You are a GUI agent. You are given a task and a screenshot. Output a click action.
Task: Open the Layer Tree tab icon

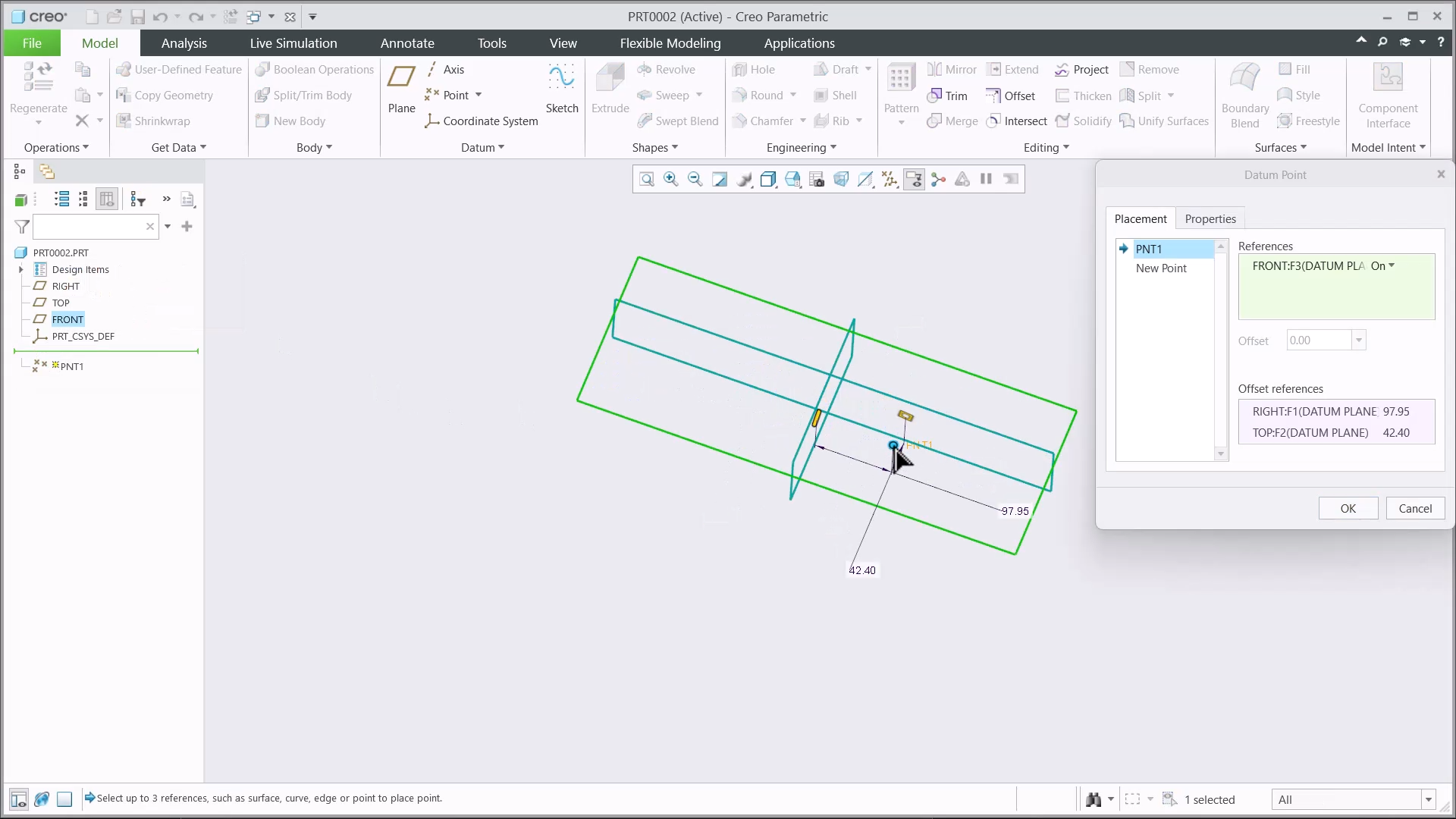point(46,172)
